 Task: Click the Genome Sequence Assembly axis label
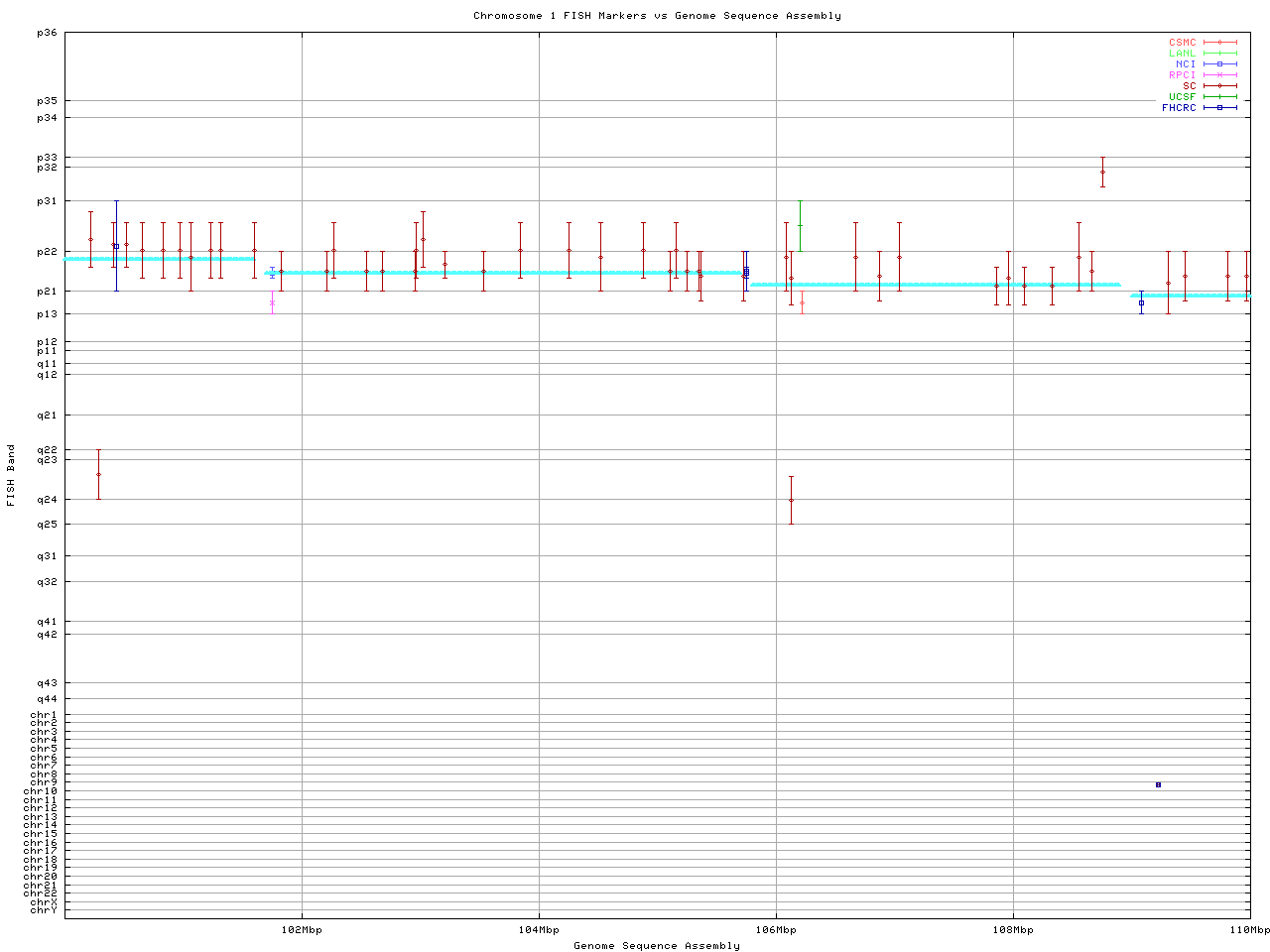pyautogui.click(x=657, y=946)
